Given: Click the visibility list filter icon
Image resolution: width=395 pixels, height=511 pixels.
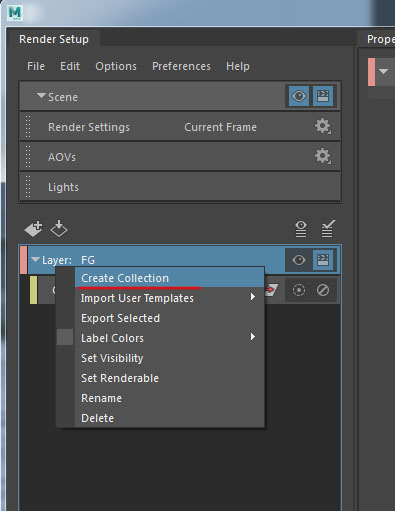Looking at the screenshot, I should coord(301,229).
